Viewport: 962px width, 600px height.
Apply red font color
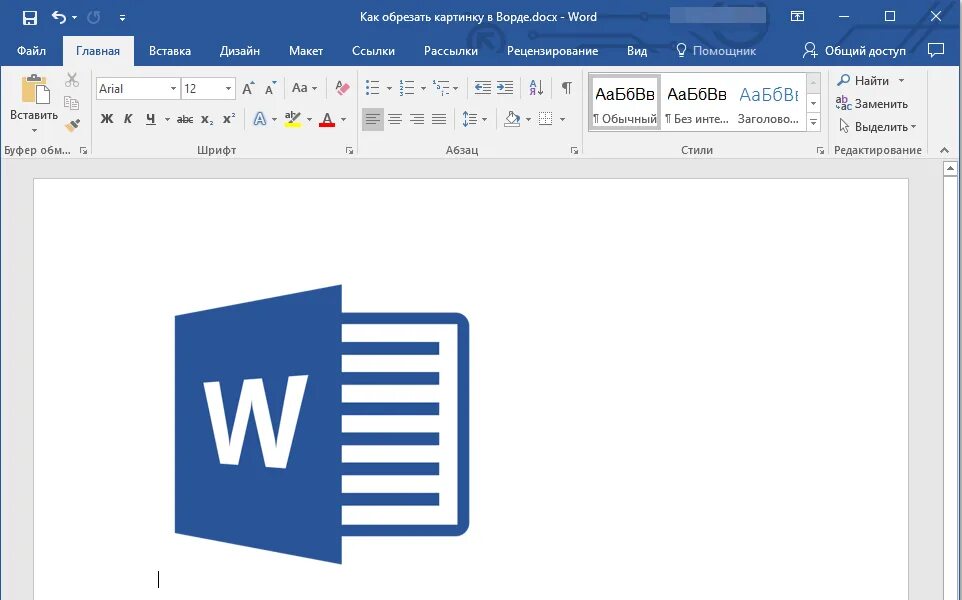point(327,119)
